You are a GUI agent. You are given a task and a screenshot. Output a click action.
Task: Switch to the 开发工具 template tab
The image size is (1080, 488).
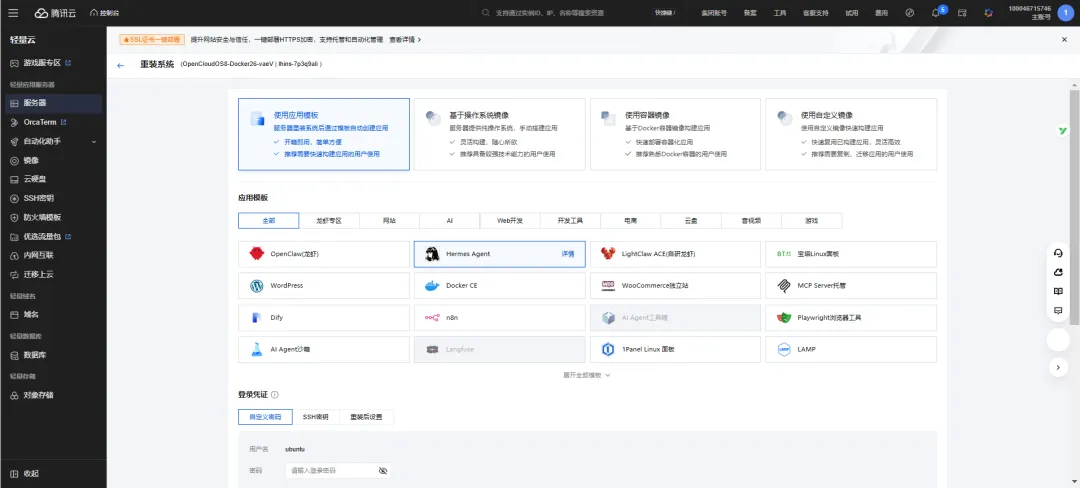click(x=570, y=221)
